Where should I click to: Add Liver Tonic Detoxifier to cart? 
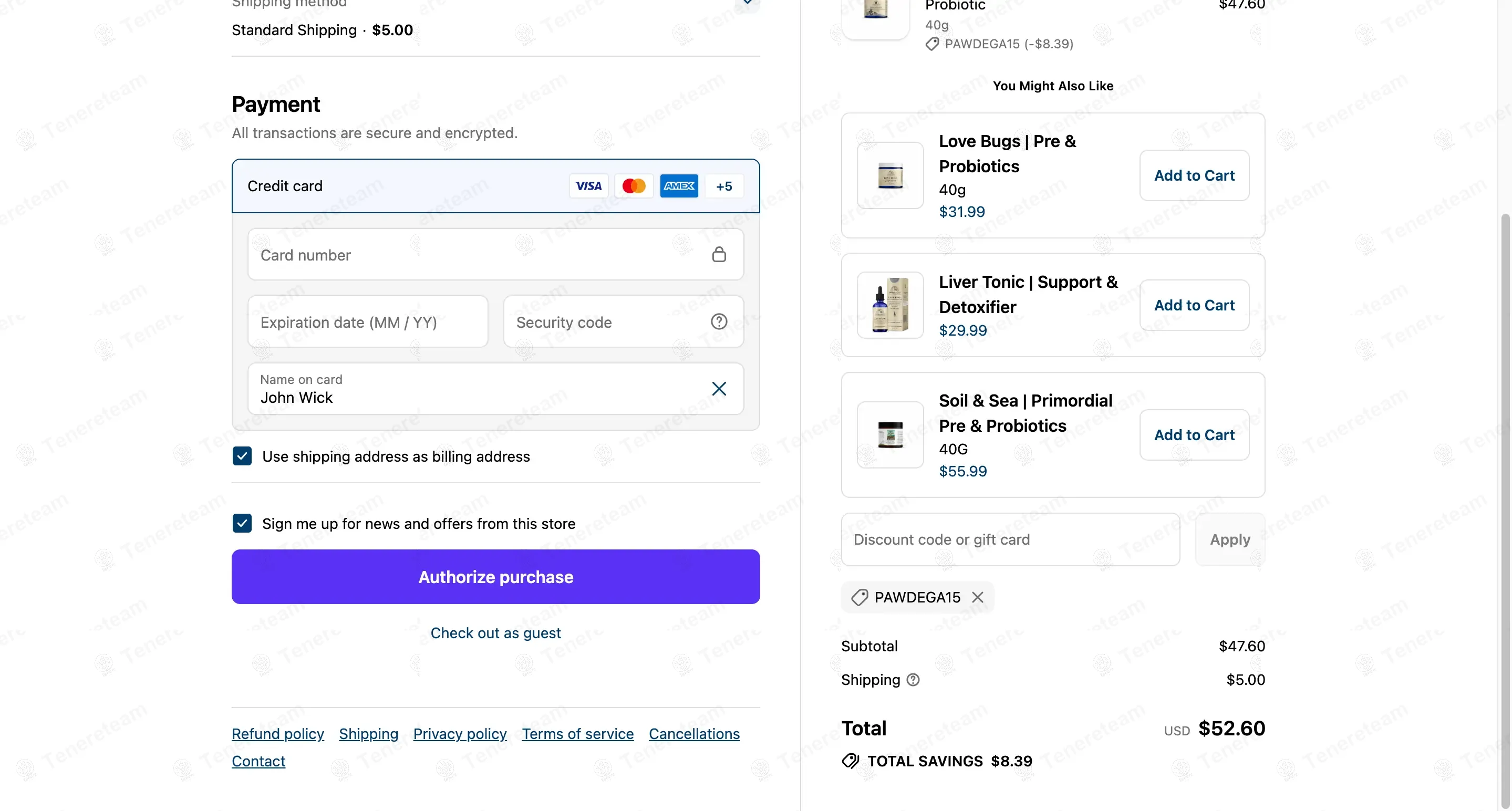tap(1195, 305)
